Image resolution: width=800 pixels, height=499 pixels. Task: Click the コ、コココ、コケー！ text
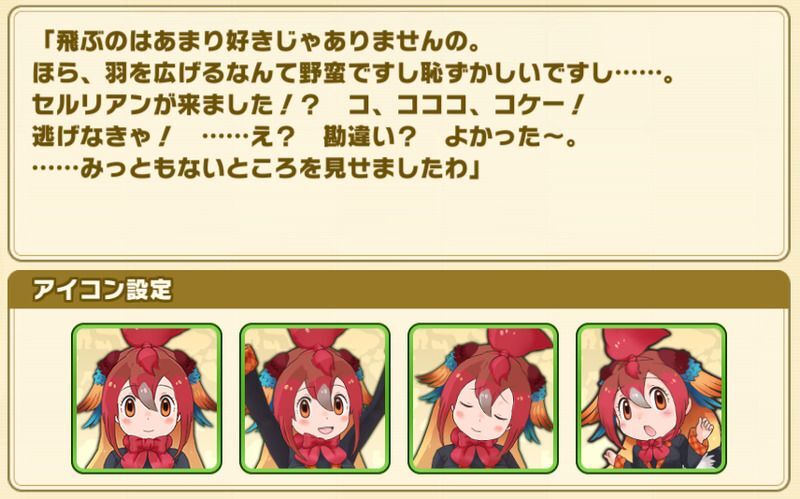click(465, 106)
